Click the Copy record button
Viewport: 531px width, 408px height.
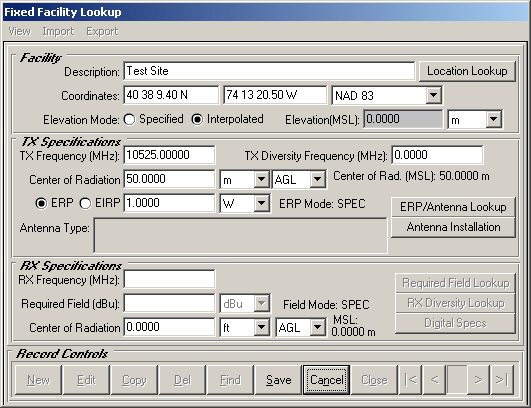coord(134,380)
